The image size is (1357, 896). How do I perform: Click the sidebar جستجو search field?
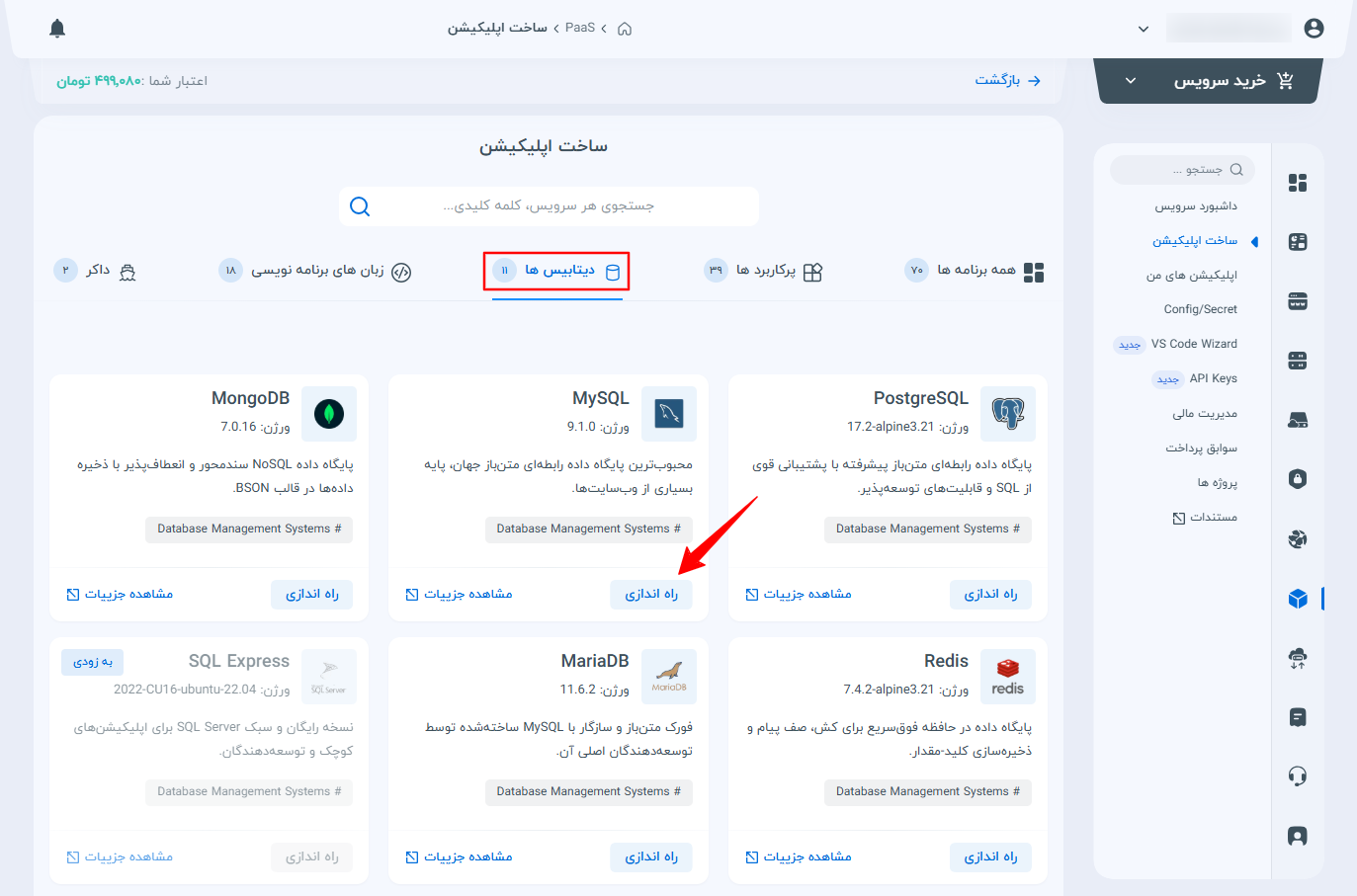pyautogui.click(x=1183, y=170)
